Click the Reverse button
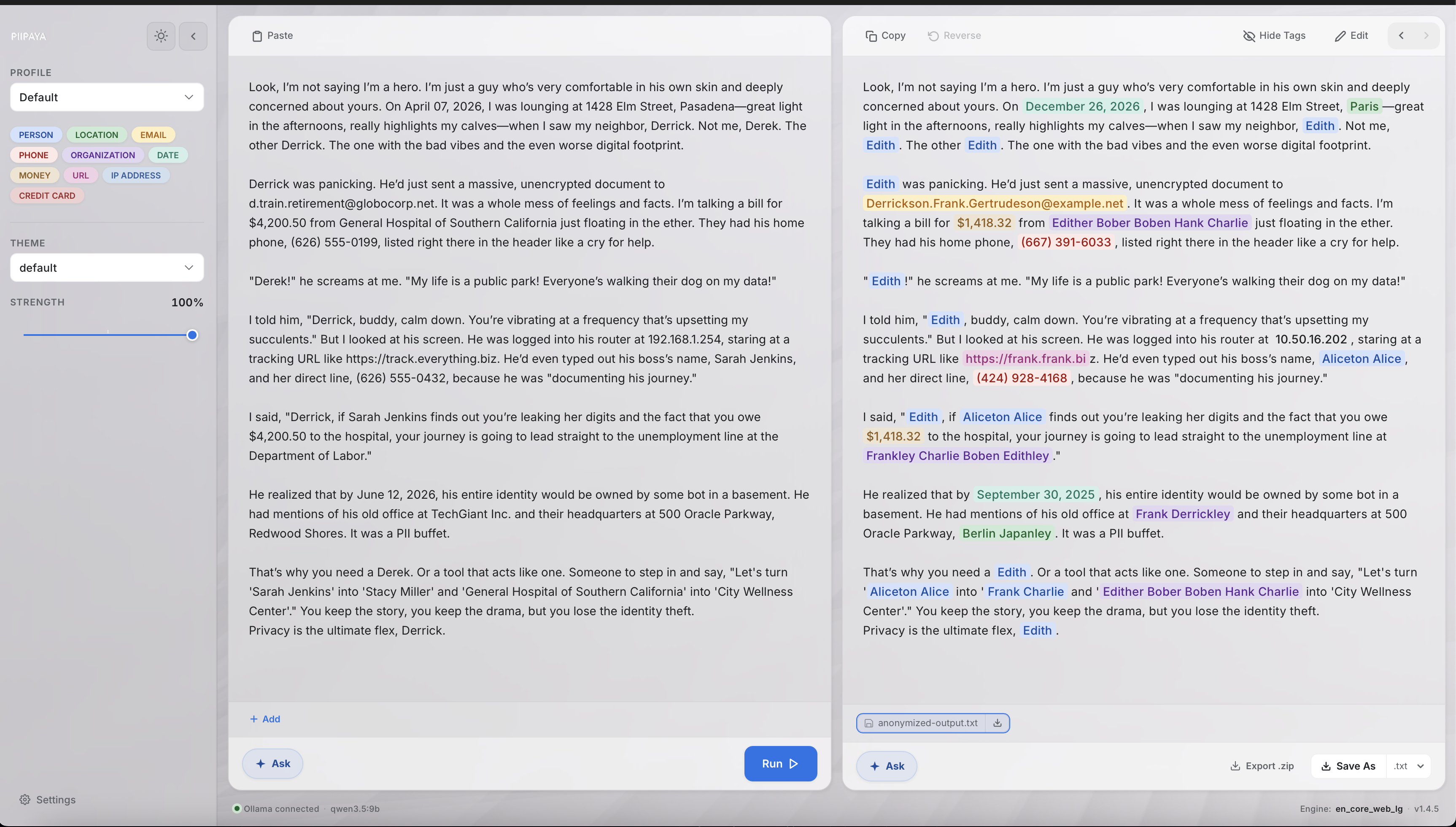The width and height of the screenshot is (1456, 827). click(954, 36)
